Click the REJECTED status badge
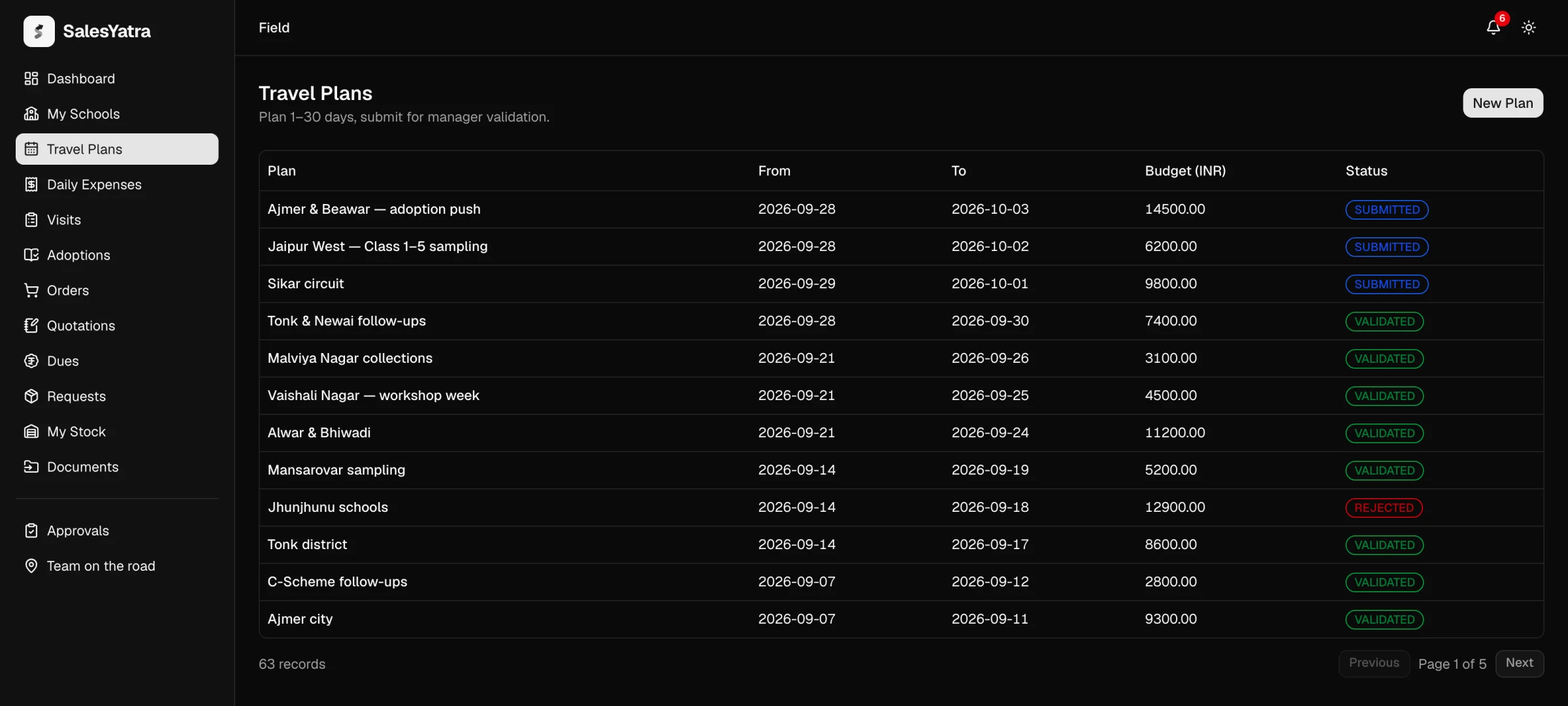 tap(1384, 508)
